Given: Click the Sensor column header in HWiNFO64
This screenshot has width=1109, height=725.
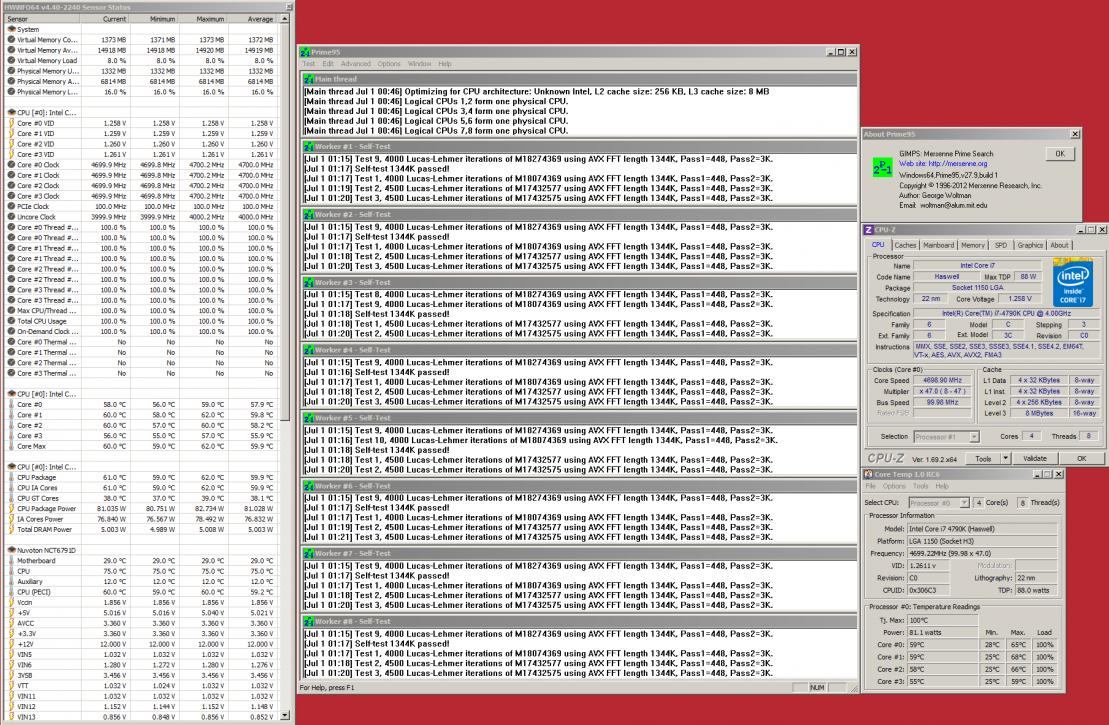Looking at the screenshot, I should (x=42, y=19).
